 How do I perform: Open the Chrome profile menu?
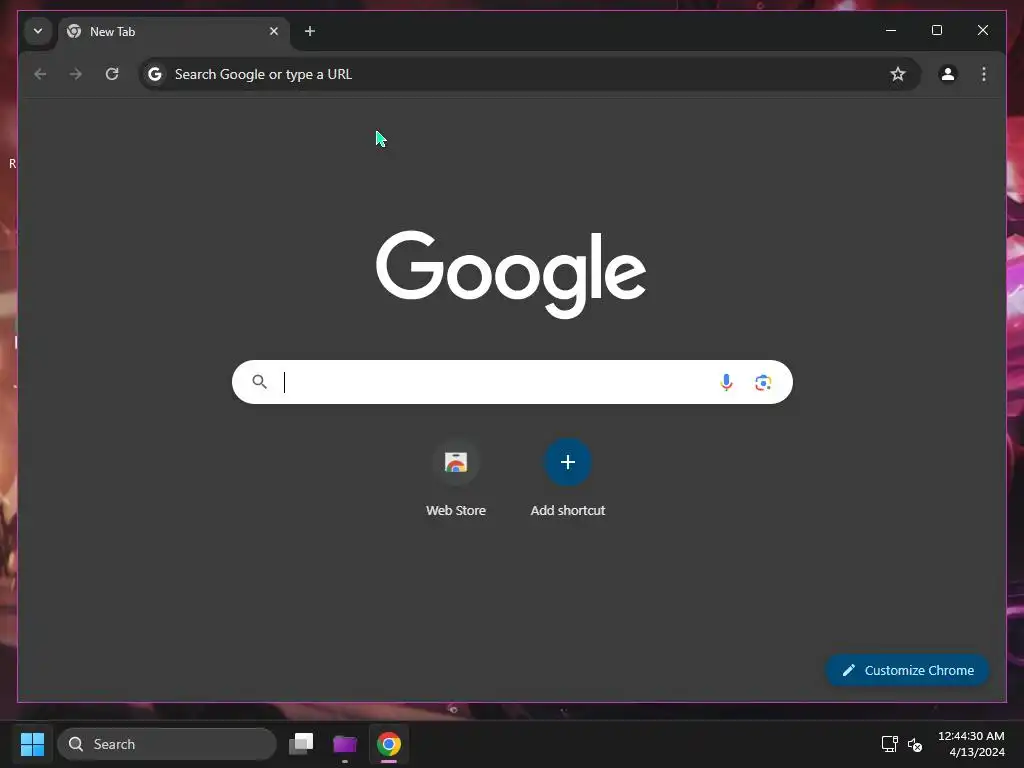948,74
